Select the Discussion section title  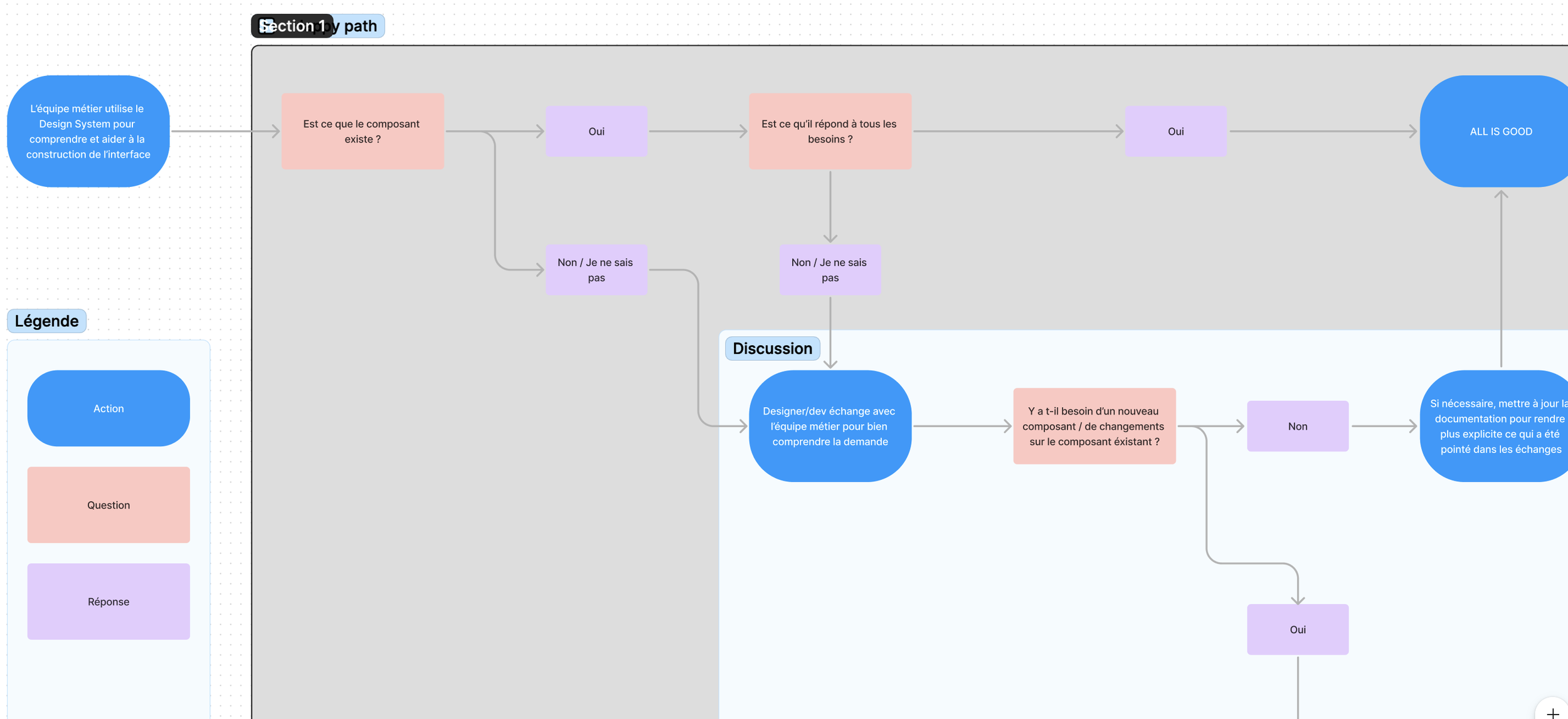pos(772,348)
